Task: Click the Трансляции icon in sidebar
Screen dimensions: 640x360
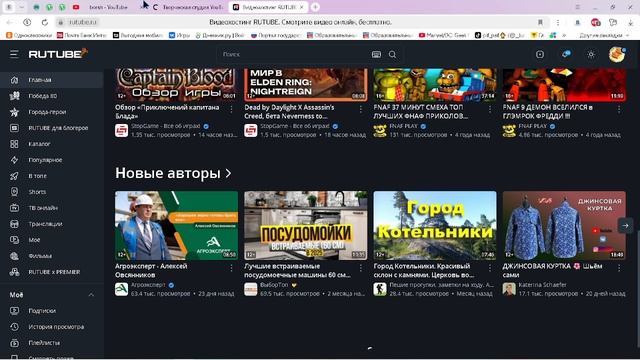Action: 14,224
